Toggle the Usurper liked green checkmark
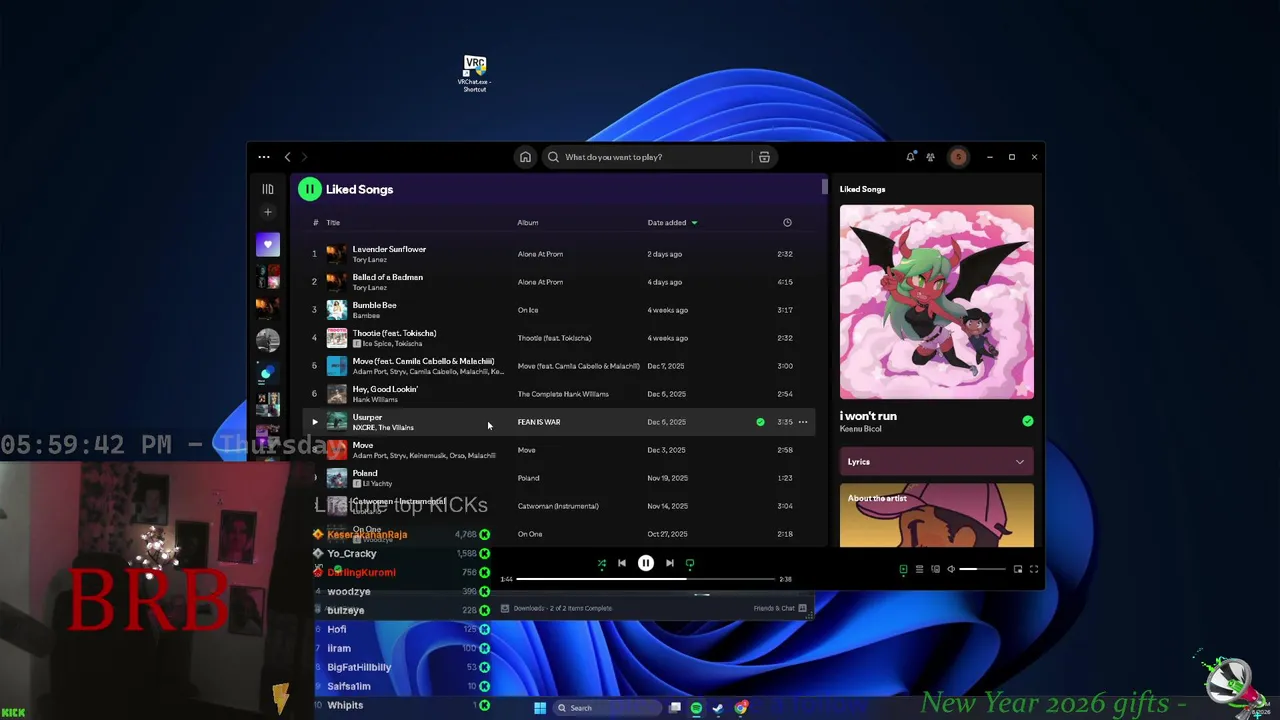This screenshot has height=720, width=1280. (760, 422)
